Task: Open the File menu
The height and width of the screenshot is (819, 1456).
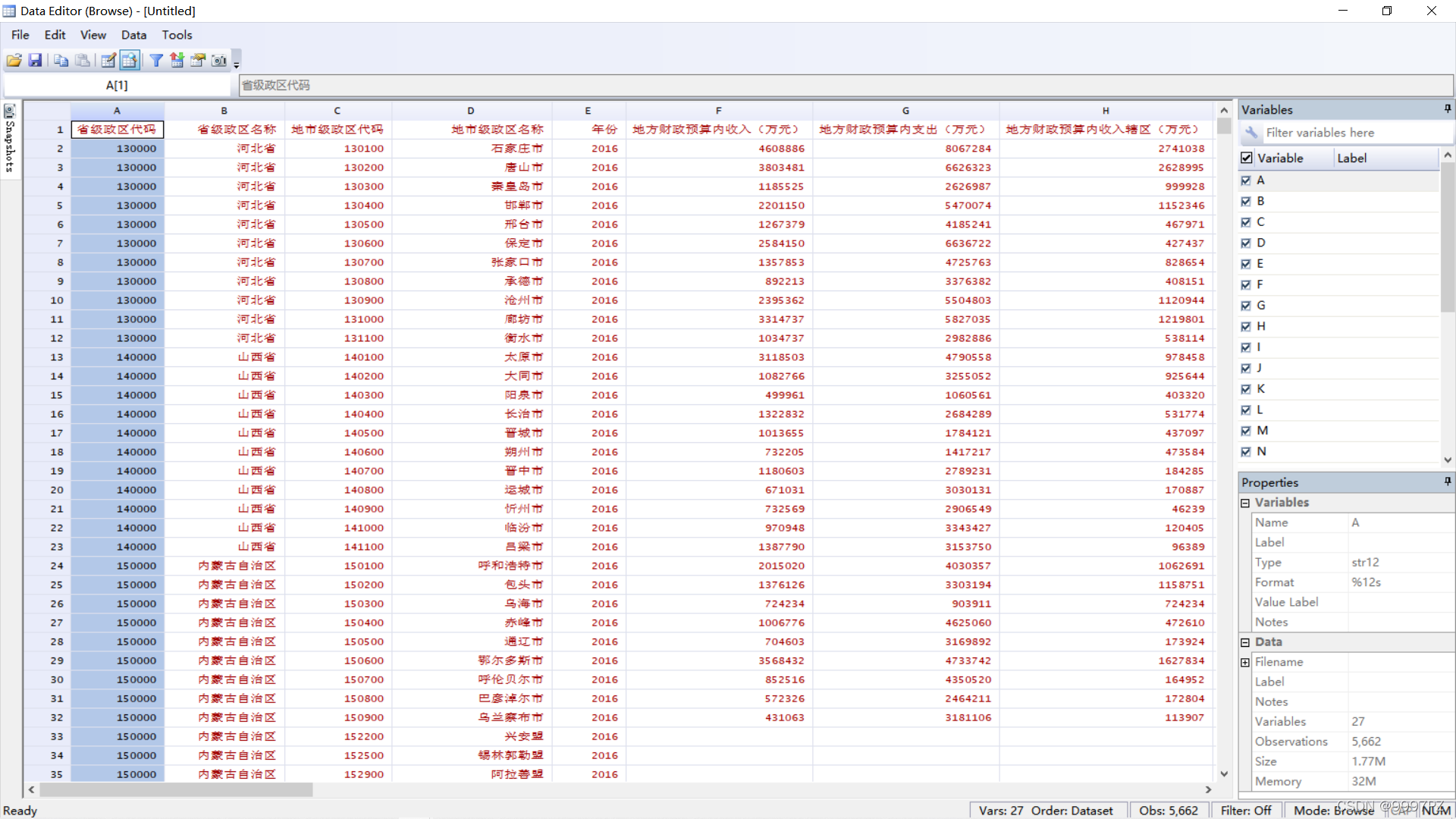Action: [20, 35]
